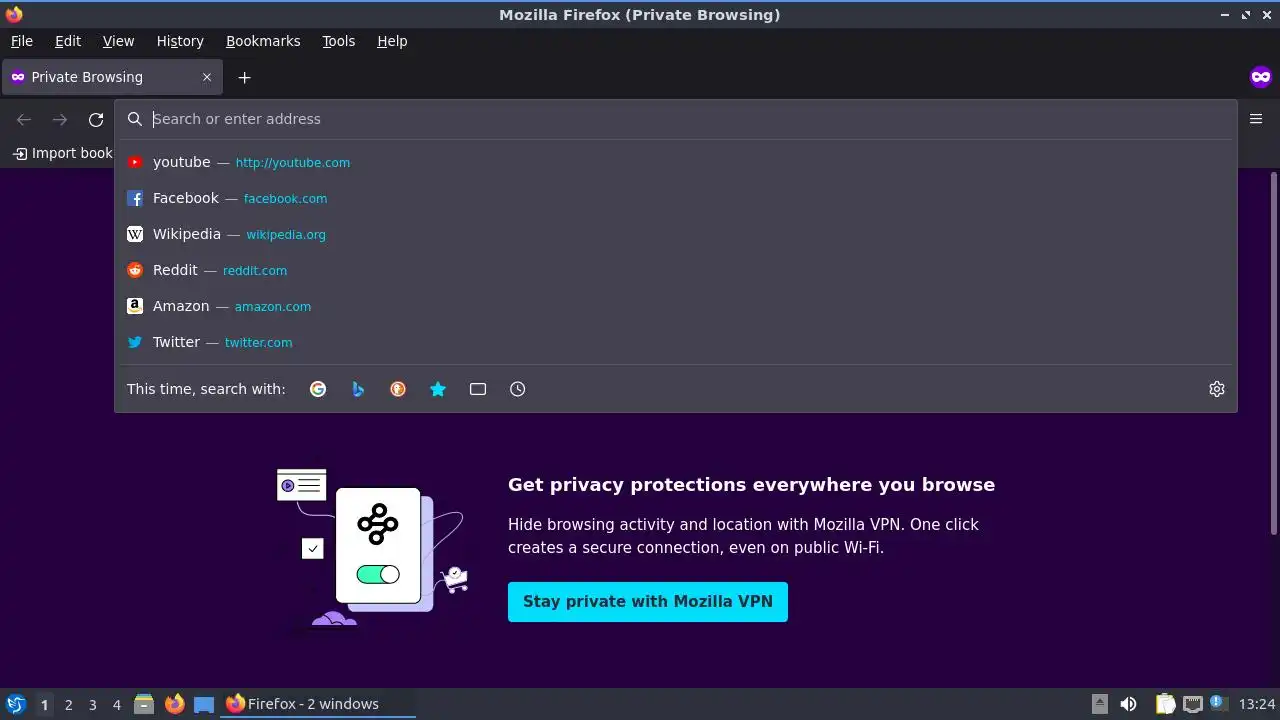Search open Tabs via rectangle icon

coord(478,389)
